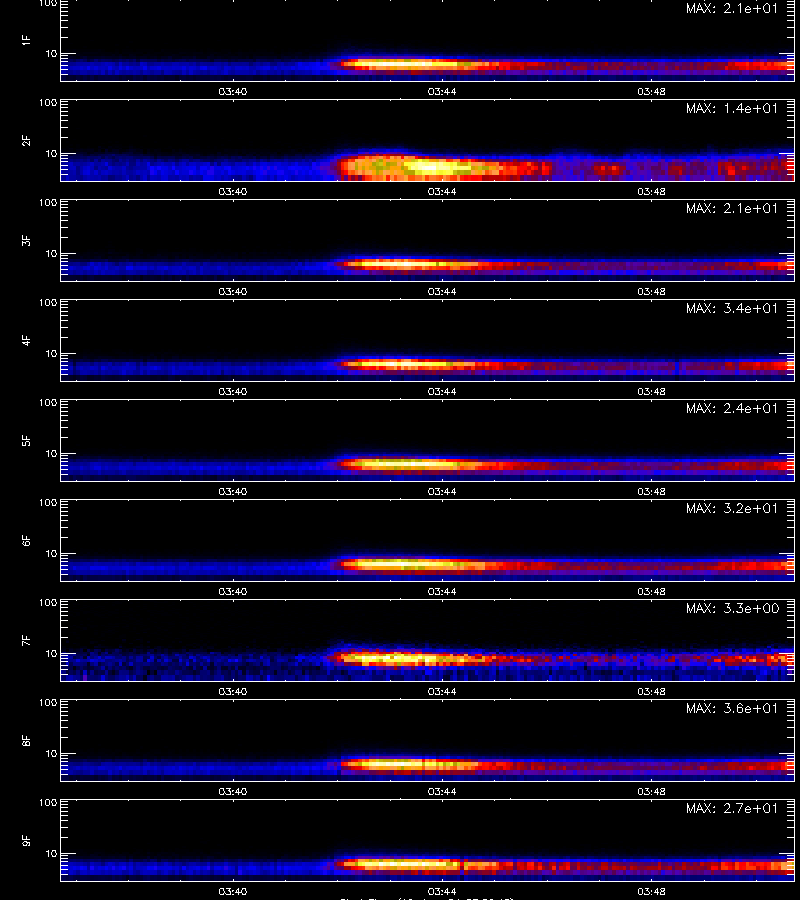Click the '5F' panel axis label
This screenshot has height=900, width=800.
26,441
